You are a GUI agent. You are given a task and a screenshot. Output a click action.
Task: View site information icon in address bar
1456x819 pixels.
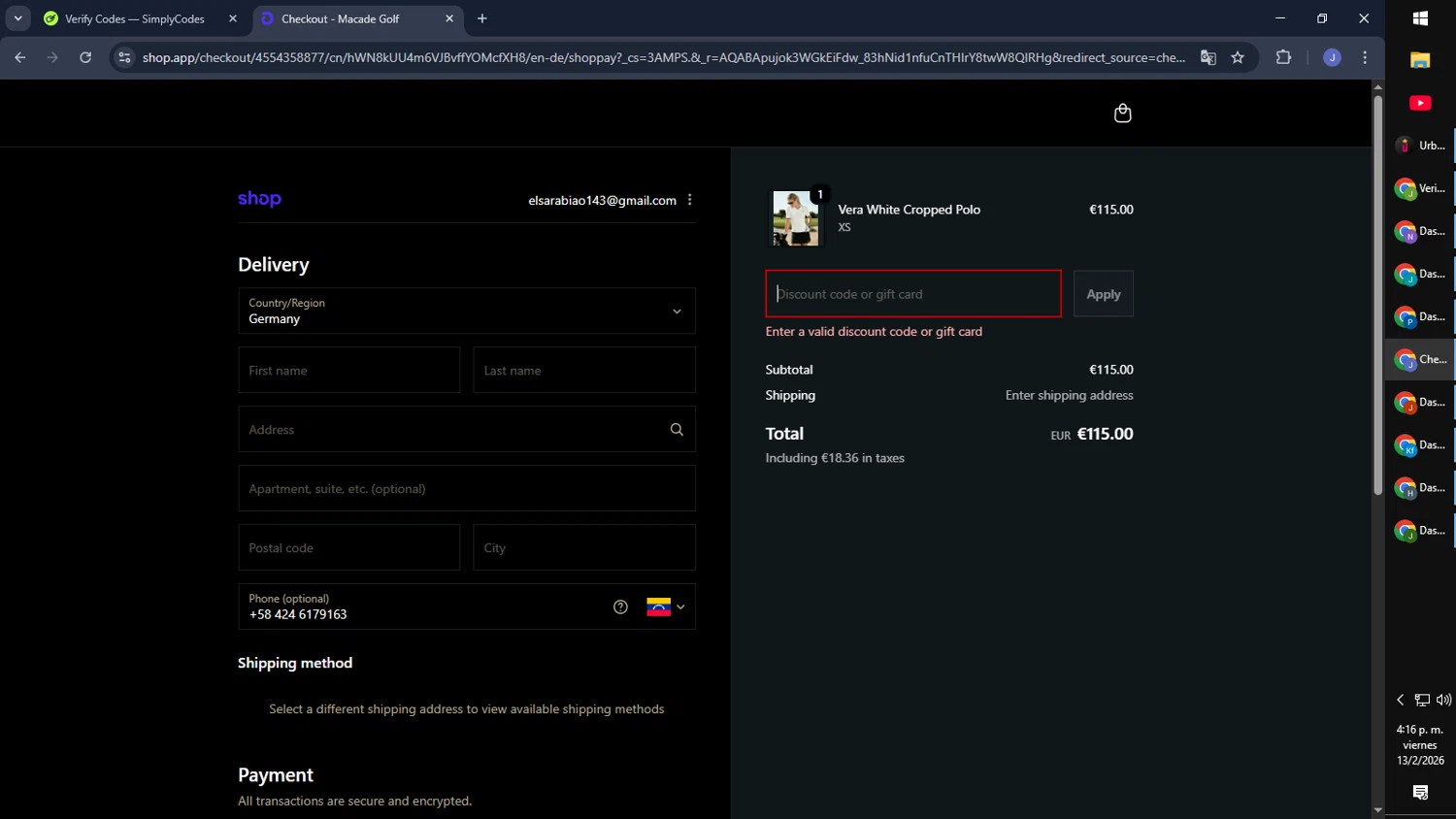tap(124, 57)
